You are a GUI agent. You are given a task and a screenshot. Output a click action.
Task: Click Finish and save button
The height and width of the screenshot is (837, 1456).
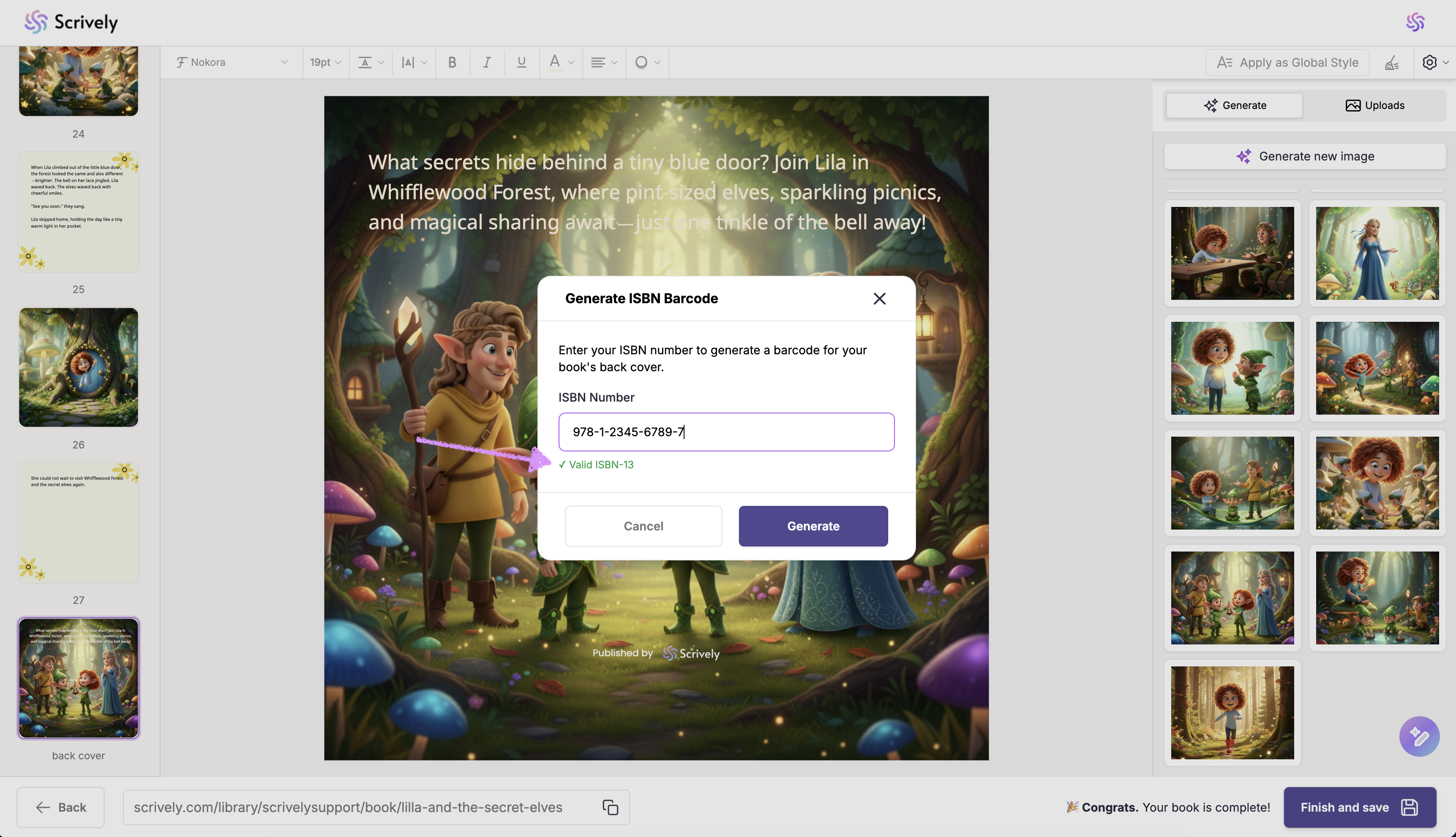coord(1359,807)
